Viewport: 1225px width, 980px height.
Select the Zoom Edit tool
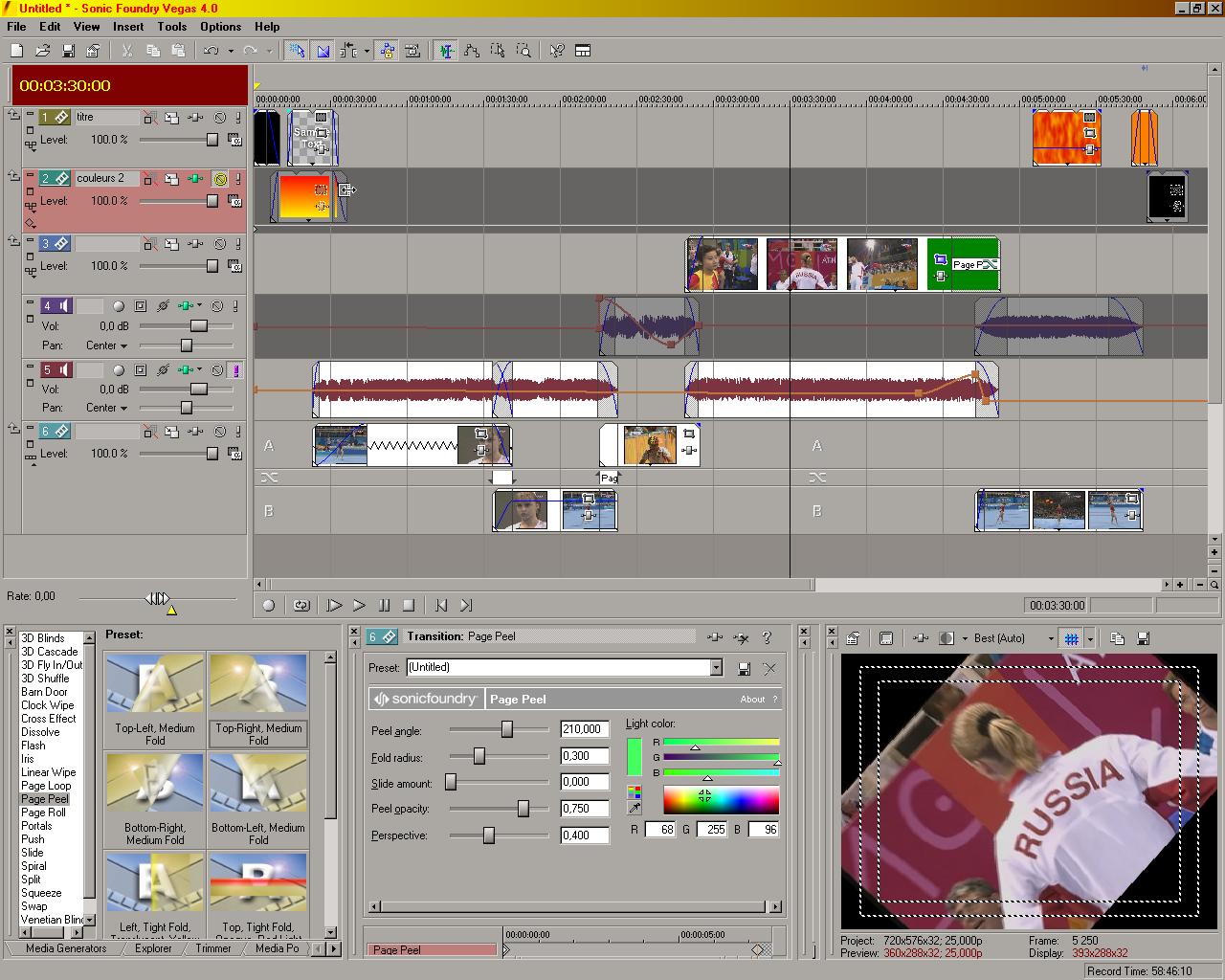[523, 51]
